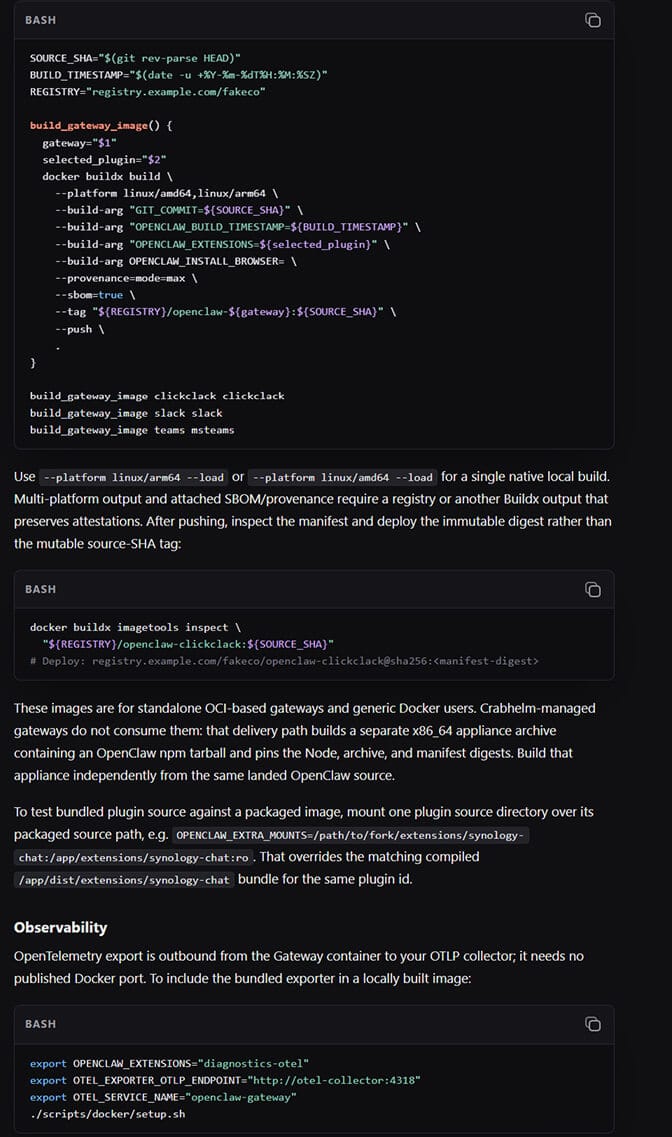The height and width of the screenshot is (1137, 672).
Task: Click "build_gateway_image teams msteams" line
Action: coord(132,430)
